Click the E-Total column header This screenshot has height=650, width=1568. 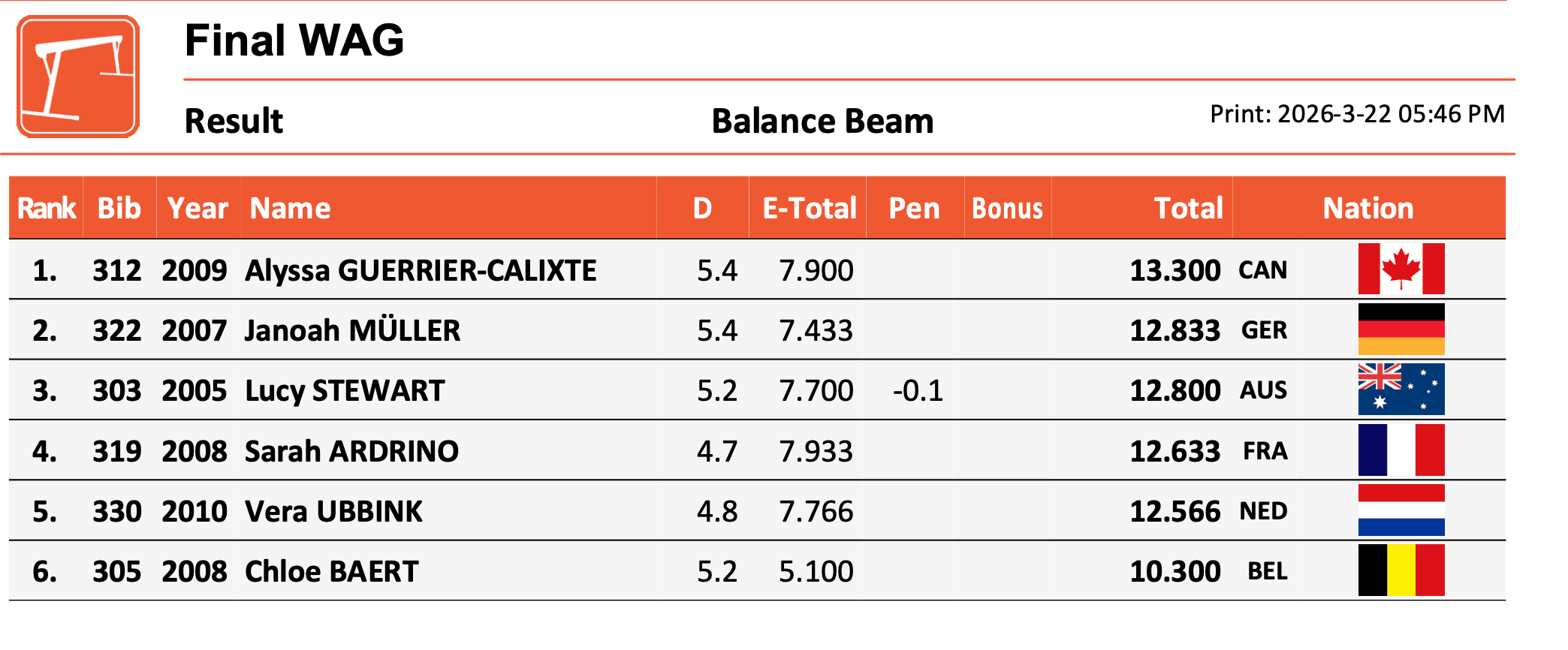(809, 208)
